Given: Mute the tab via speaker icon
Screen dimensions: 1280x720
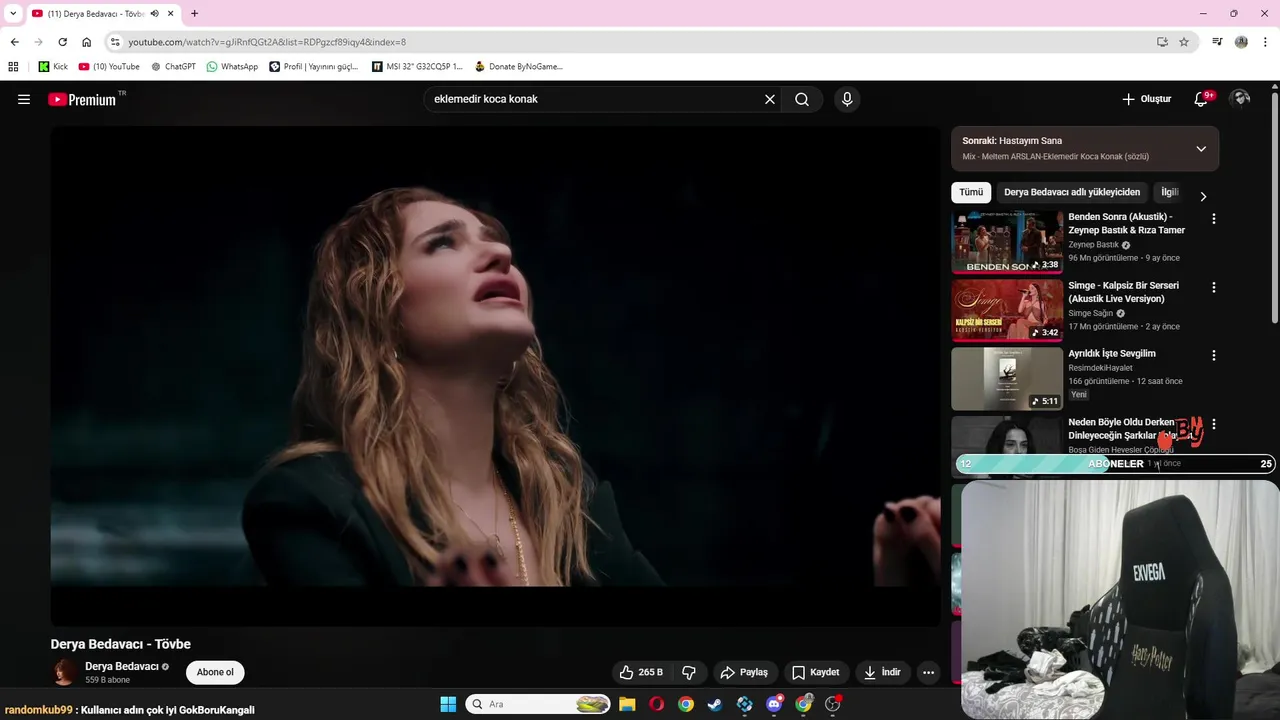Looking at the screenshot, I should (155, 14).
